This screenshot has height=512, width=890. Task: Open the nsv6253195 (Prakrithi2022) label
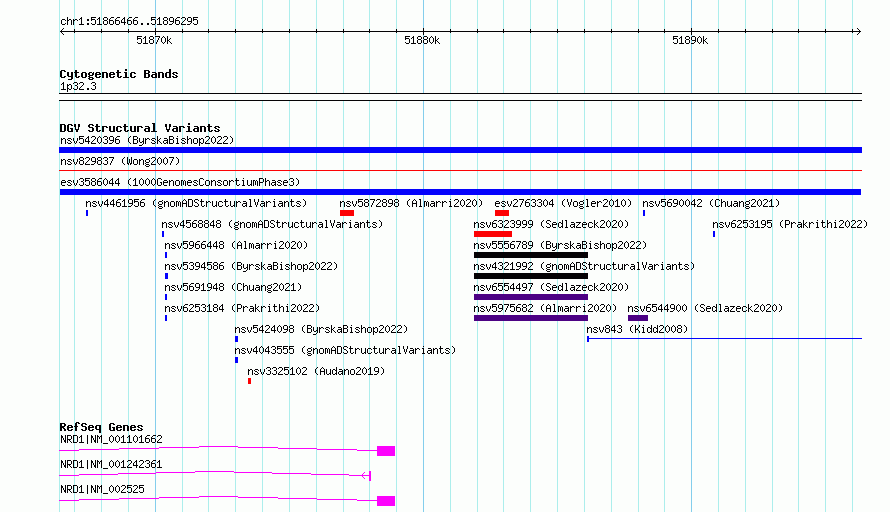point(790,224)
